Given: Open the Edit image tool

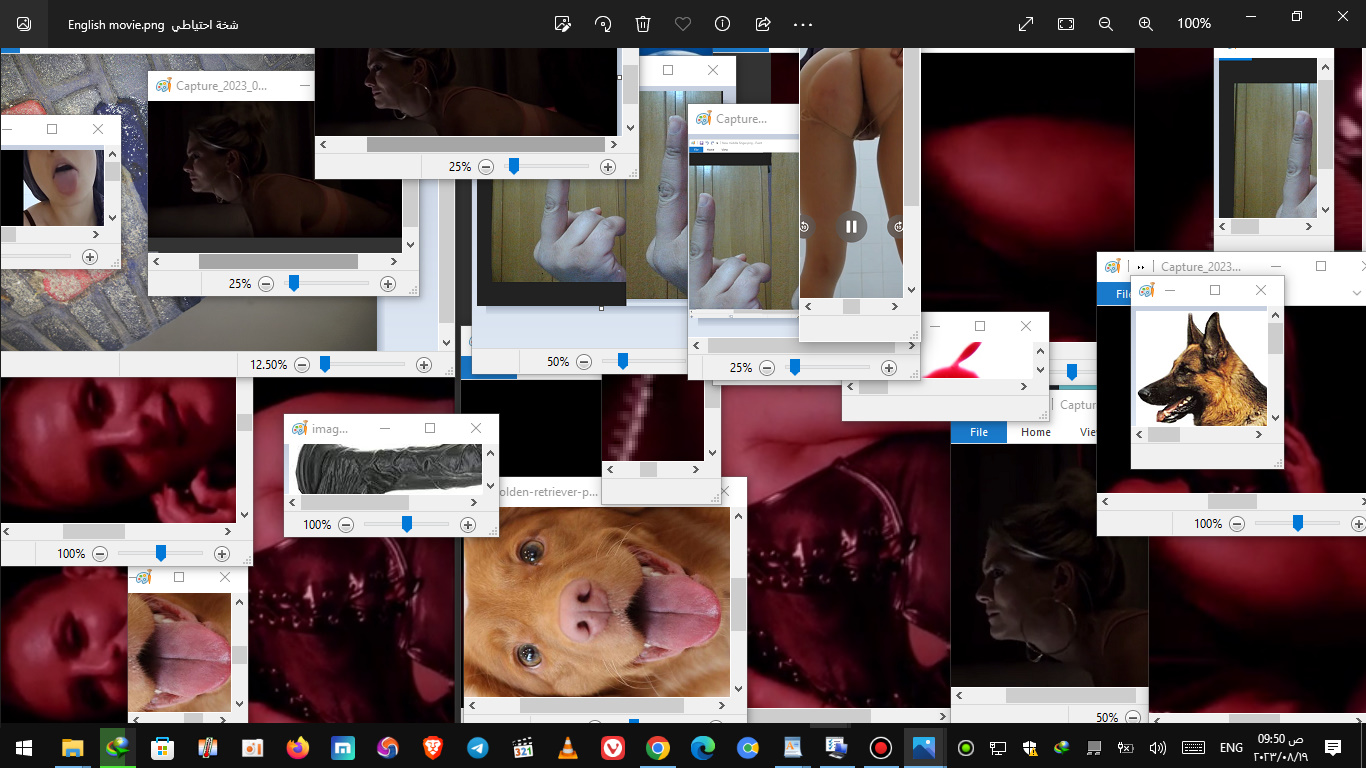Looking at the screenshot, I should (x=563, y=24).
